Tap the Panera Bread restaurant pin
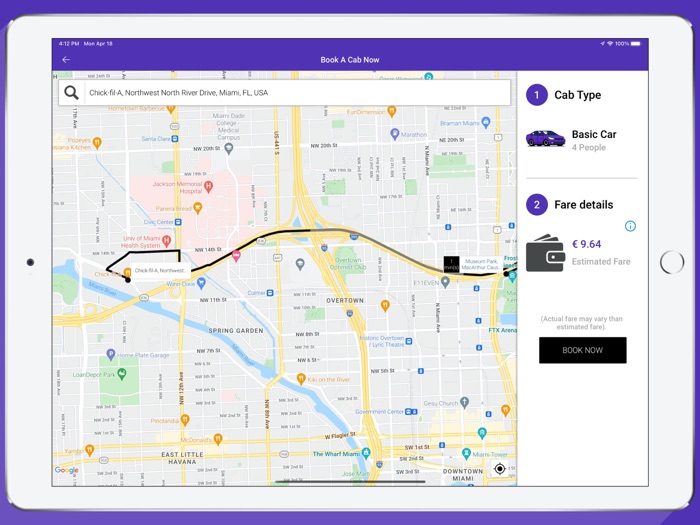700x525 pixels. (198, 208)
